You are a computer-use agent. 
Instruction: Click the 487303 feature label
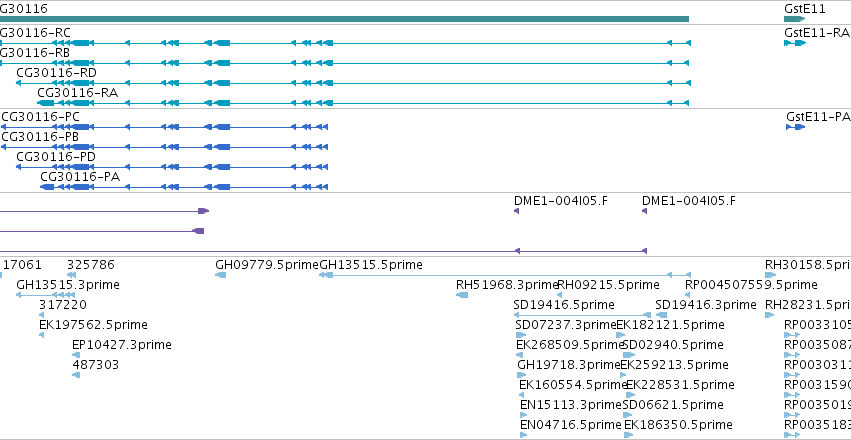pyautogui.click(x=96, y=365)
